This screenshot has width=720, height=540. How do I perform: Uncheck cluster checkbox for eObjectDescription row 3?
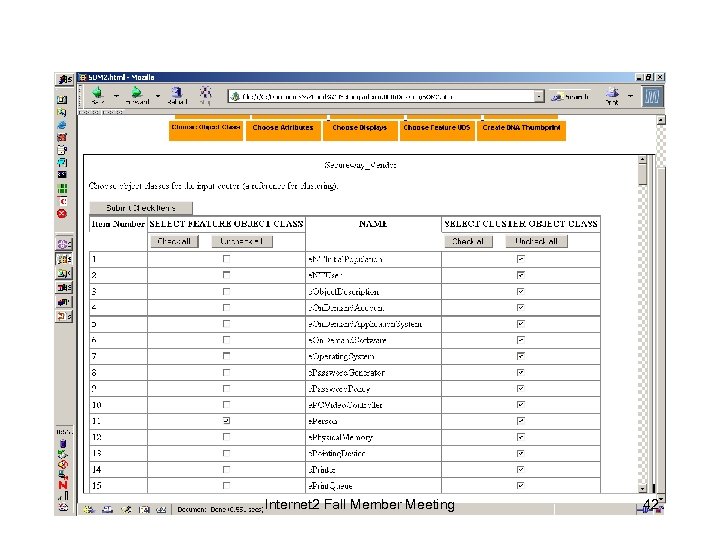click(520, 291)
